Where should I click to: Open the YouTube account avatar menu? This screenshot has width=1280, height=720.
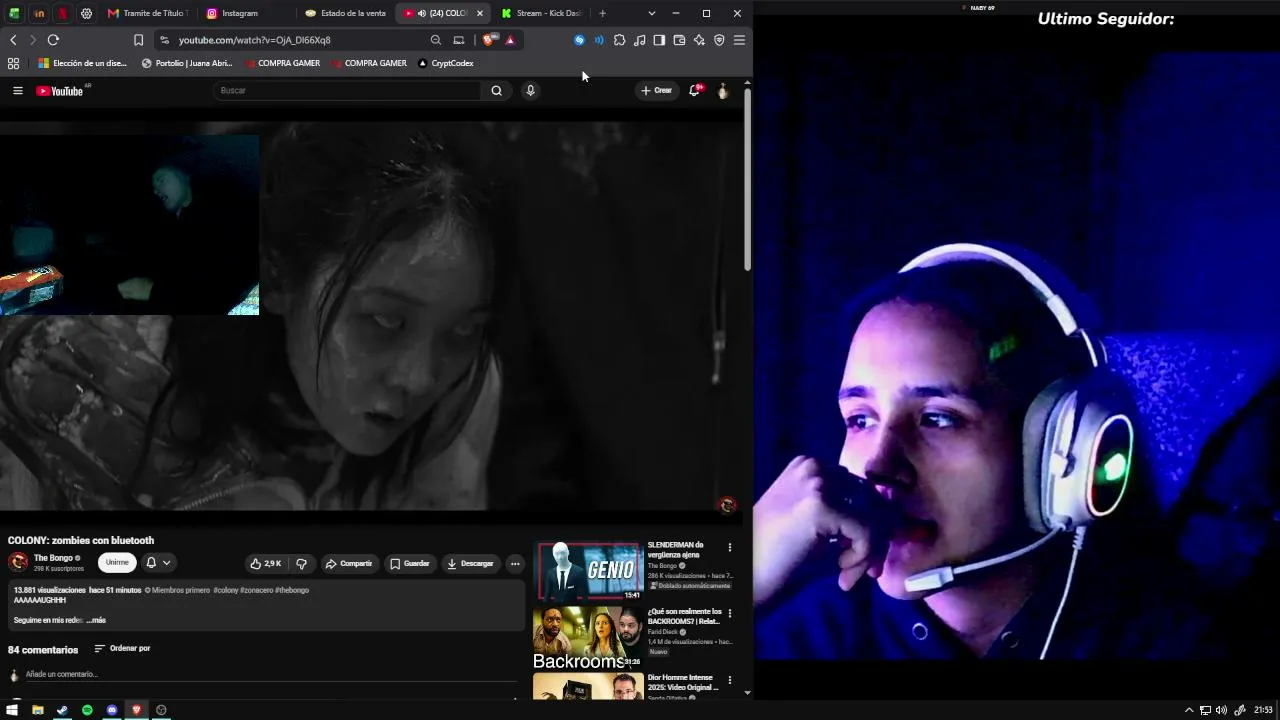722,91
